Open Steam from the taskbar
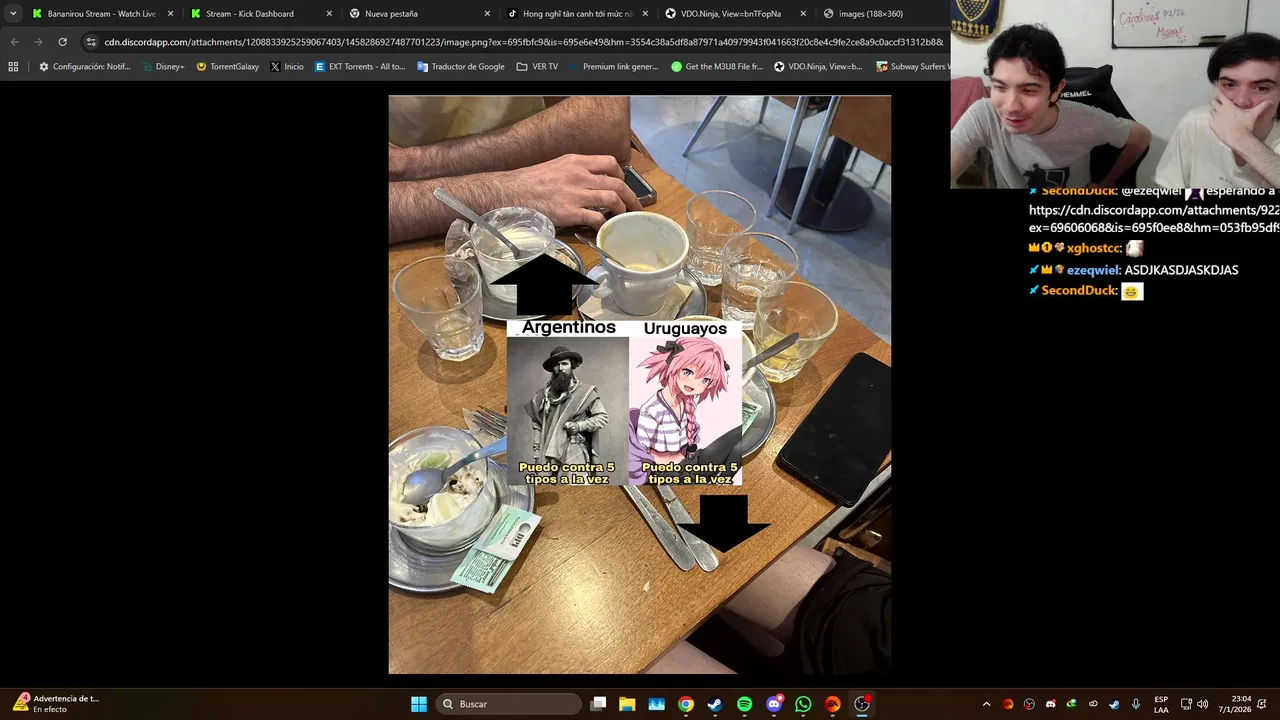 pos(715,704)
